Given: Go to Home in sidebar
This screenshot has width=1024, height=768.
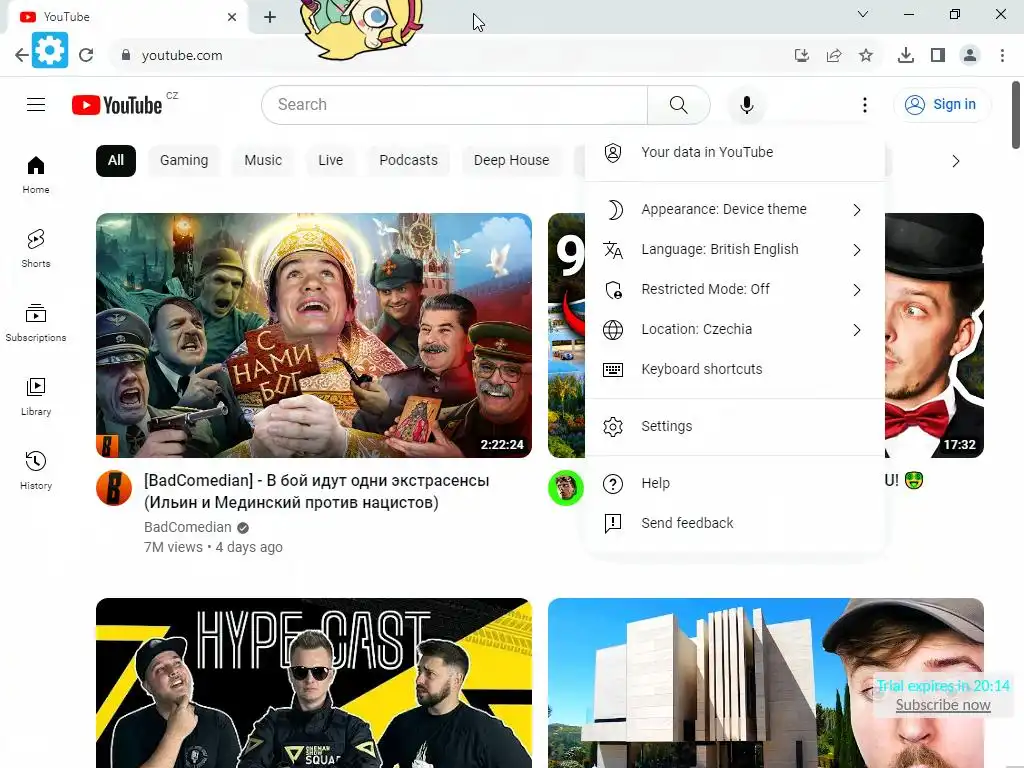Looking at the screenshot, I should tap(36, 175).
